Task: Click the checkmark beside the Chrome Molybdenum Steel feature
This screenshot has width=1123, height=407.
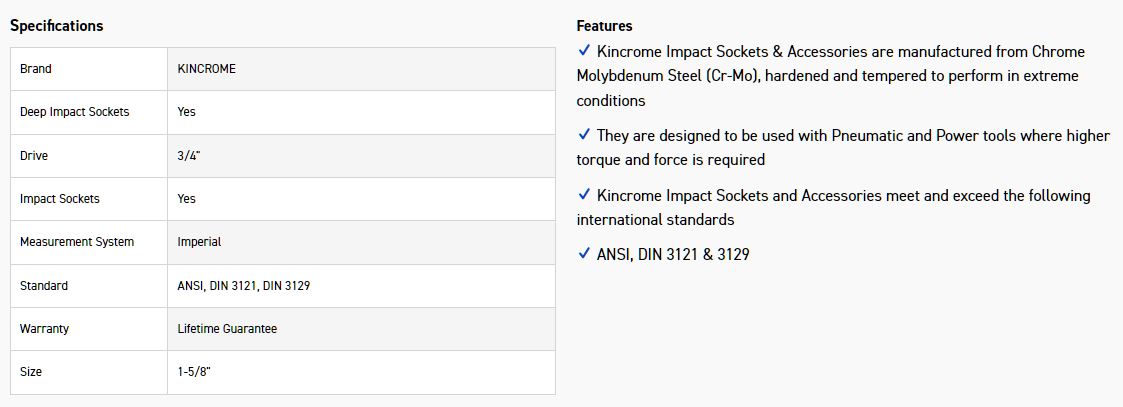Action: tap(584, 51)
